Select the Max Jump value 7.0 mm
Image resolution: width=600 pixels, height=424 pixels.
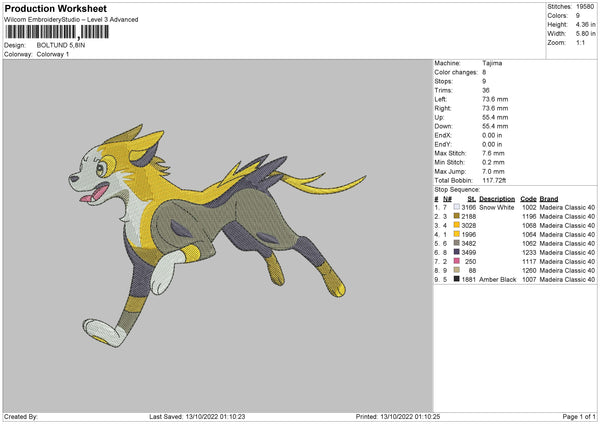click(493, 171)
